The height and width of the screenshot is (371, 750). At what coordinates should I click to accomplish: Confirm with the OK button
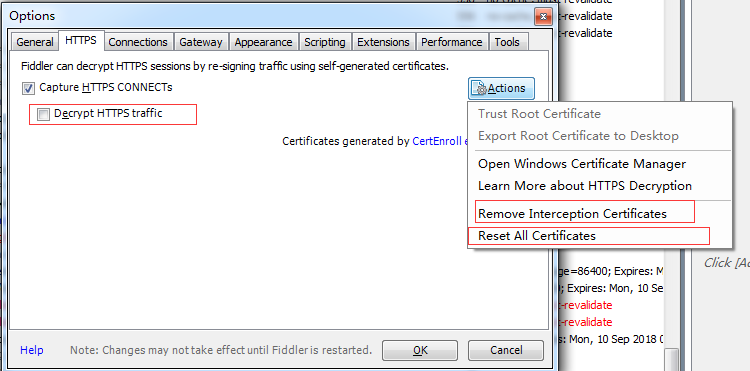coord(420,350)
